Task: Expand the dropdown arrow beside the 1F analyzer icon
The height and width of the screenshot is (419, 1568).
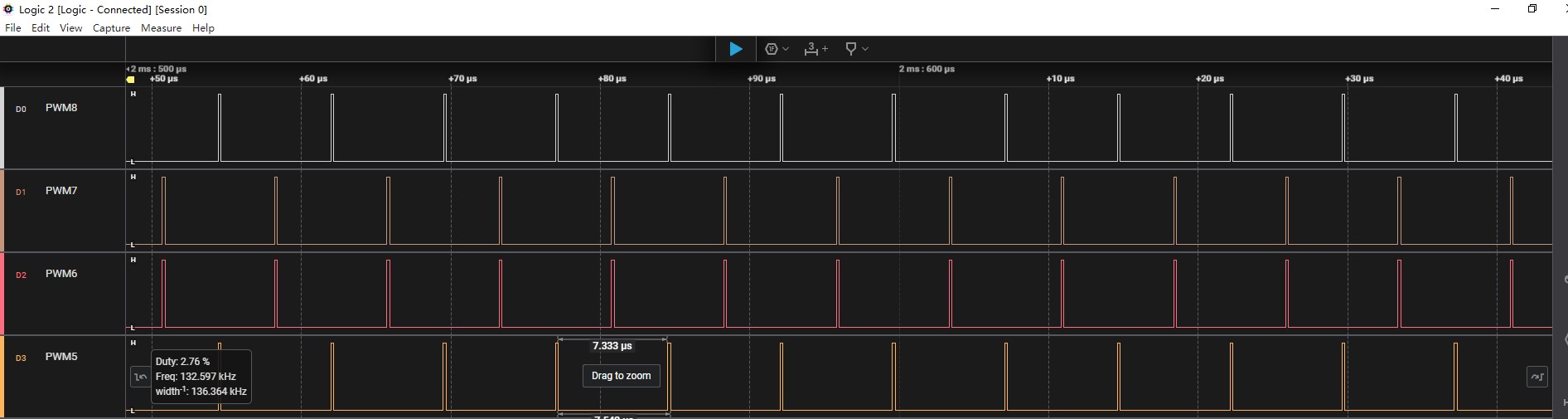Action: click(x=786, y=49)
